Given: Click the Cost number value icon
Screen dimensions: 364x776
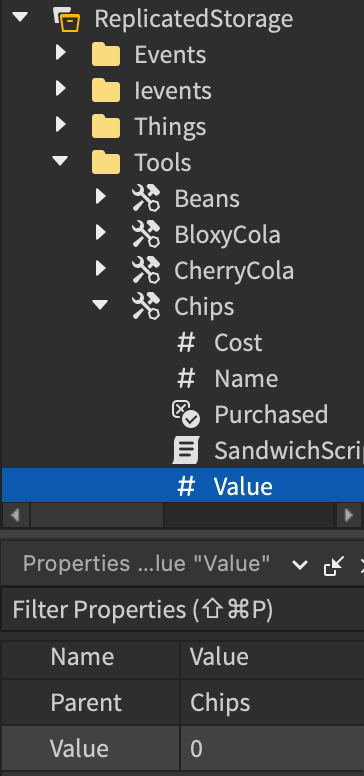Looking at the screenshot, I should pos(186,343).
